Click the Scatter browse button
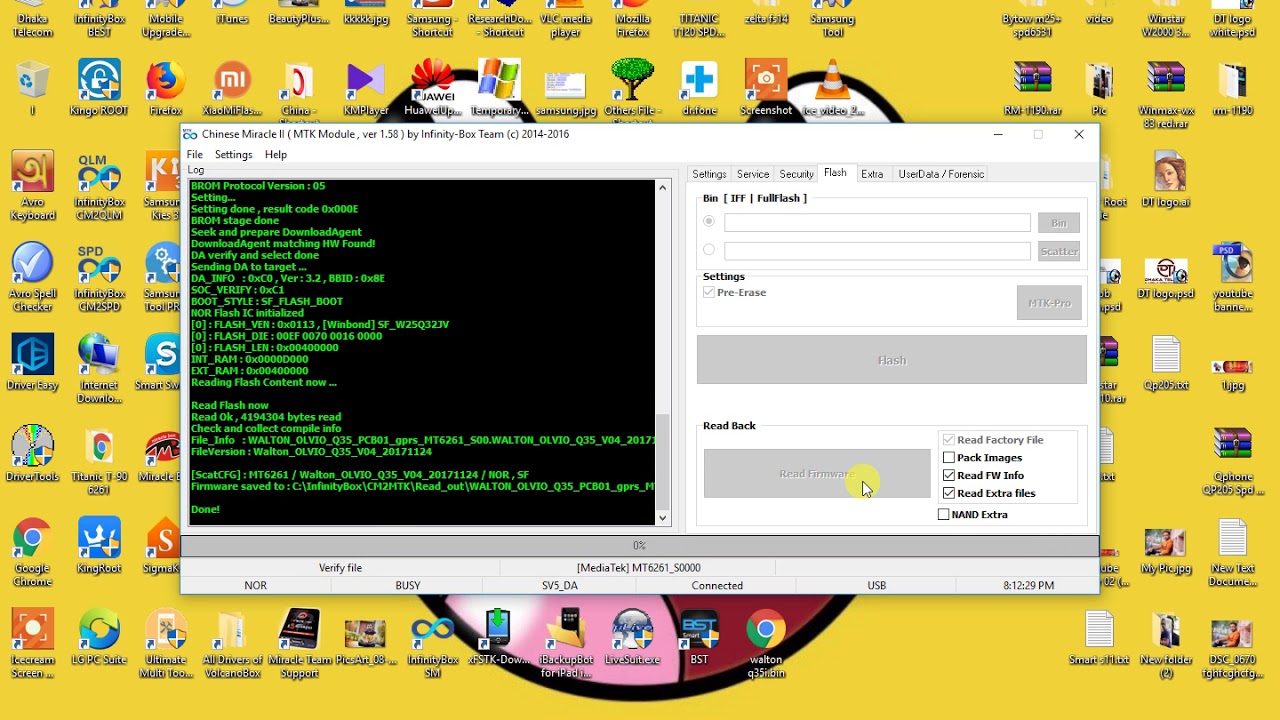This screenshot has height=720, width=1280. point(1059,251)
